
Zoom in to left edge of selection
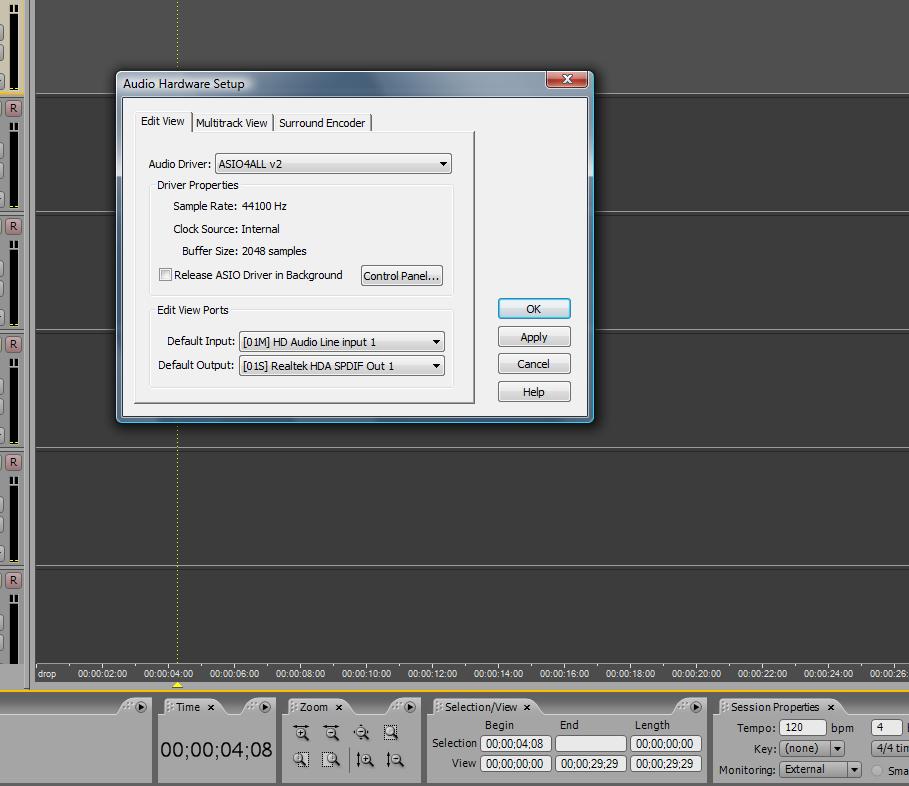(301, 759)
